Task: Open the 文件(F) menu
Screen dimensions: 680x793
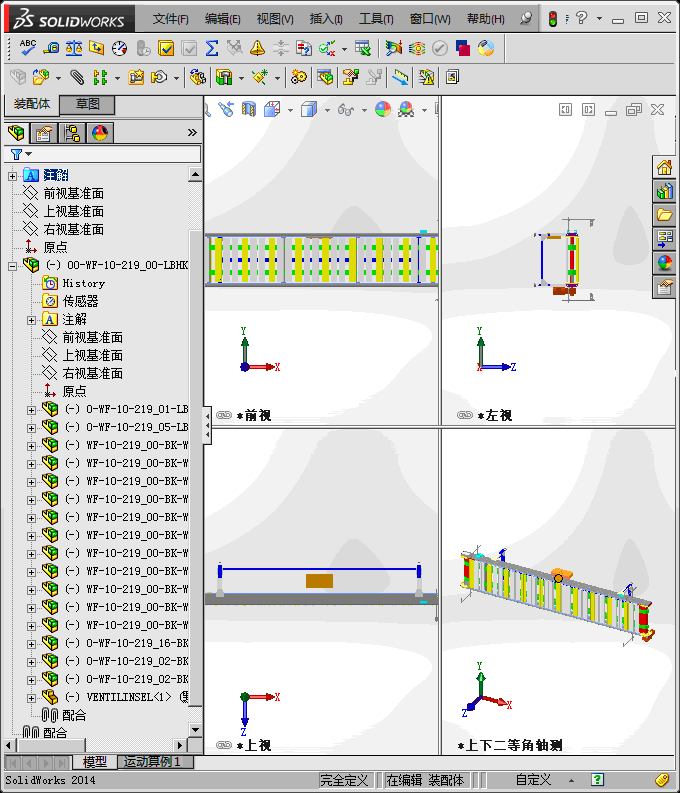Action: coord(170,19)
